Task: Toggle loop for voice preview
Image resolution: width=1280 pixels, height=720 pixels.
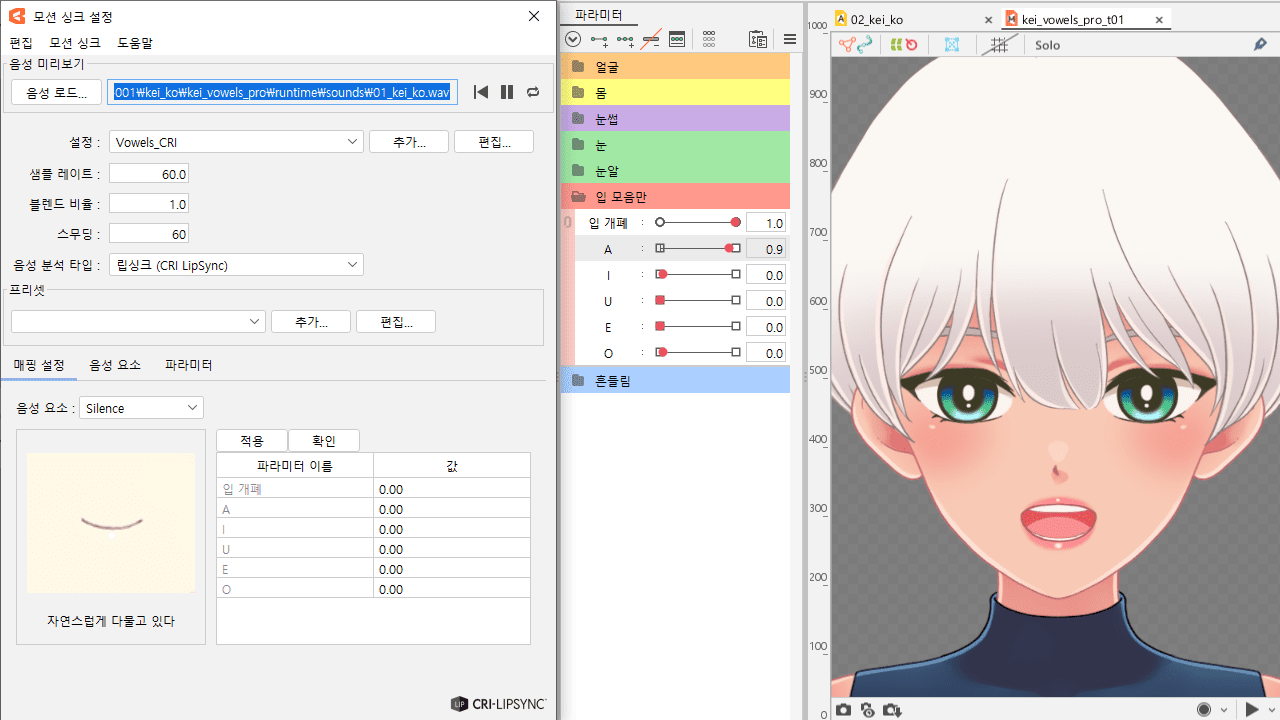Action: click(533, 92)
